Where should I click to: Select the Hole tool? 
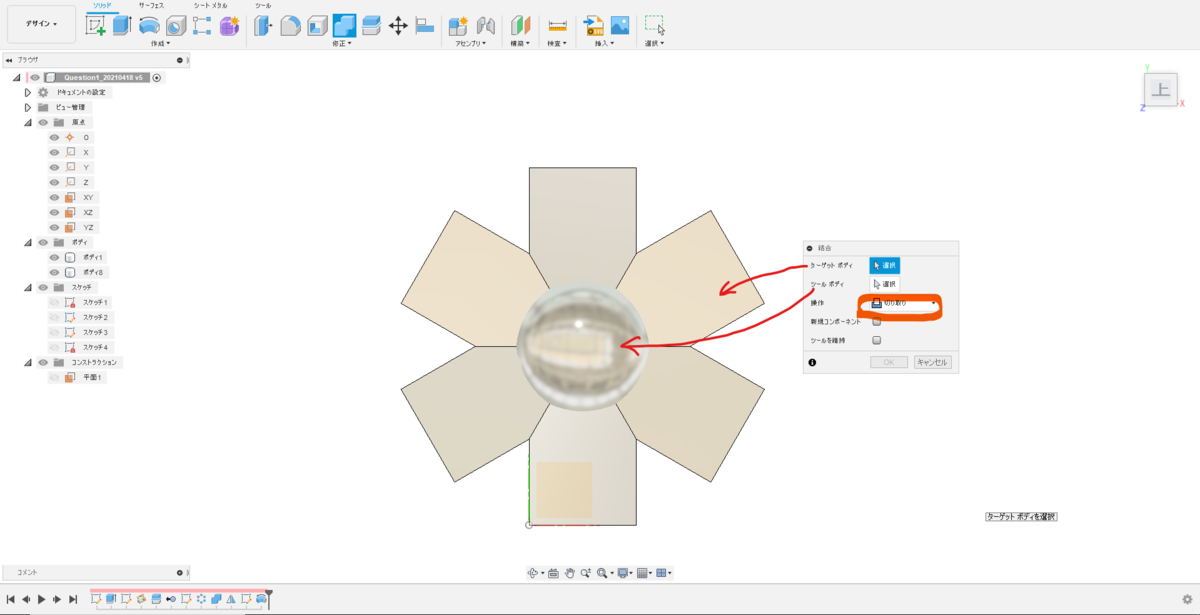click(176, 26)
